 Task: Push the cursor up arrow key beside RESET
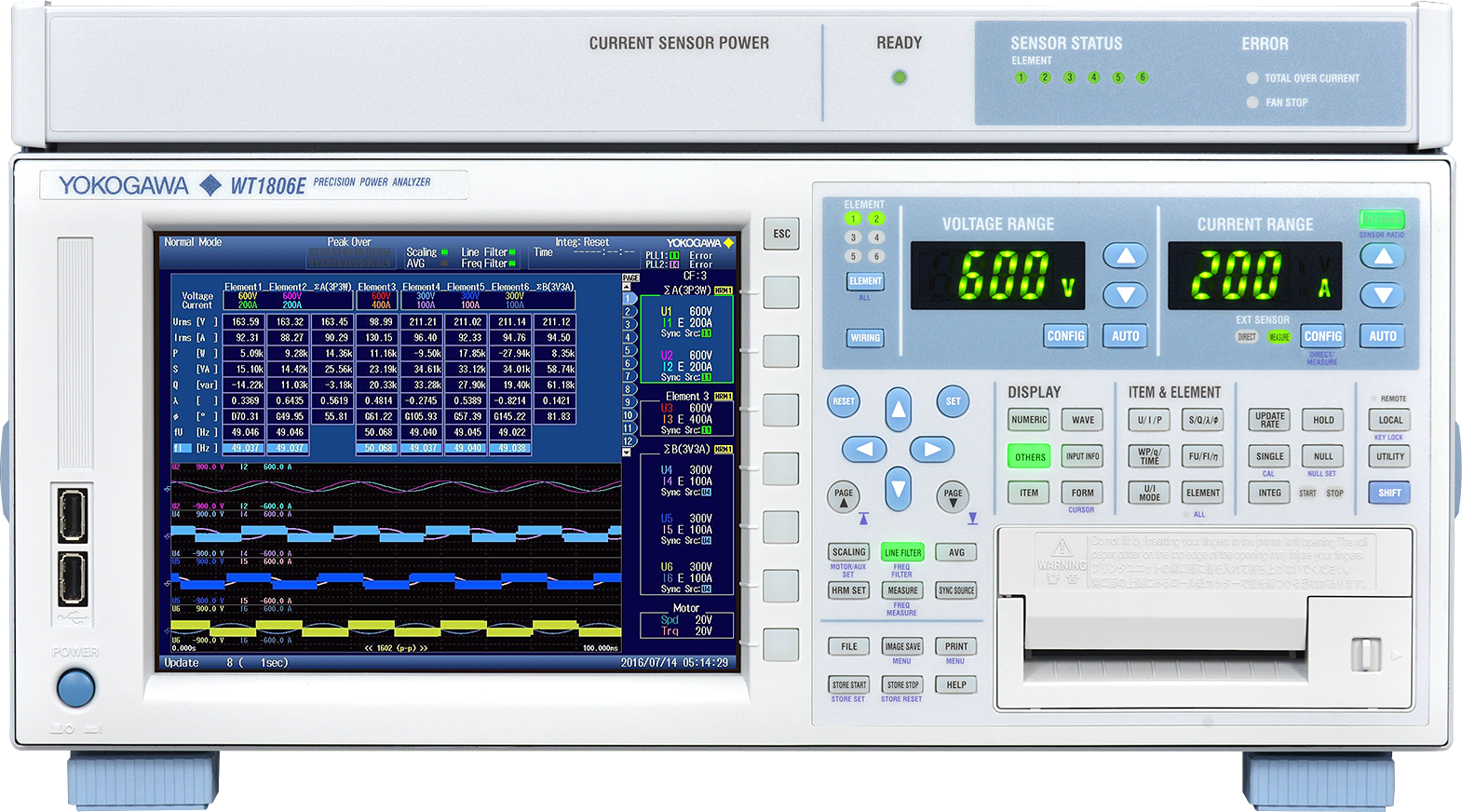(x=898, y=408)
